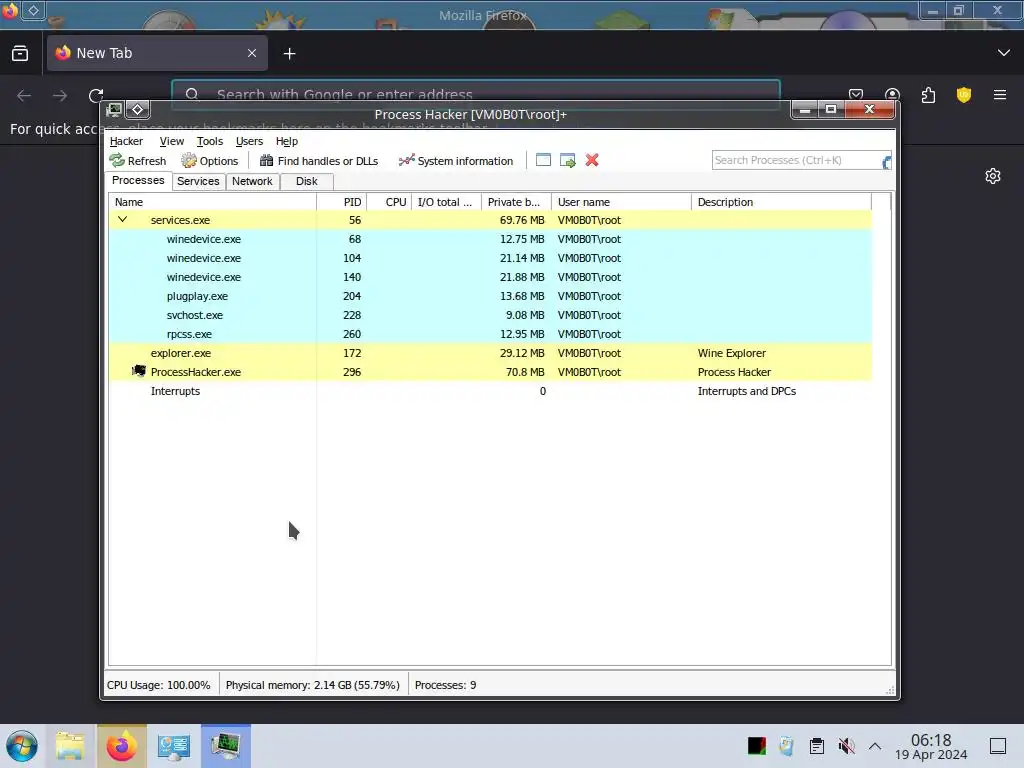Viewport: 1024px width, 768px height.
Task: Click the pin icon in Process Hacker title bar
Action: tap(138, 109)
